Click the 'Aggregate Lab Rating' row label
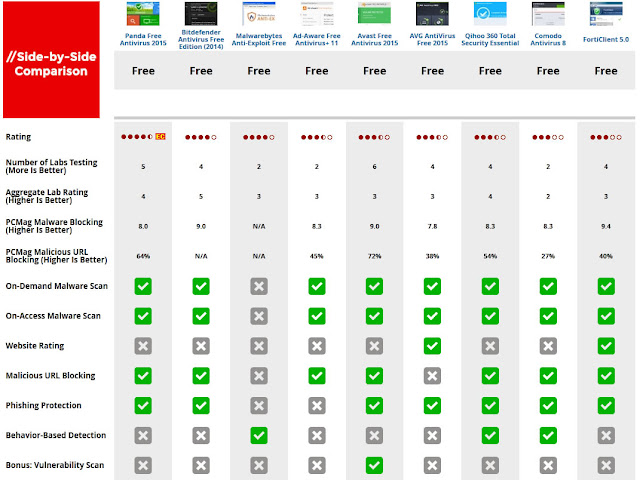Screen dimensions: 640x480 point(47,196)
